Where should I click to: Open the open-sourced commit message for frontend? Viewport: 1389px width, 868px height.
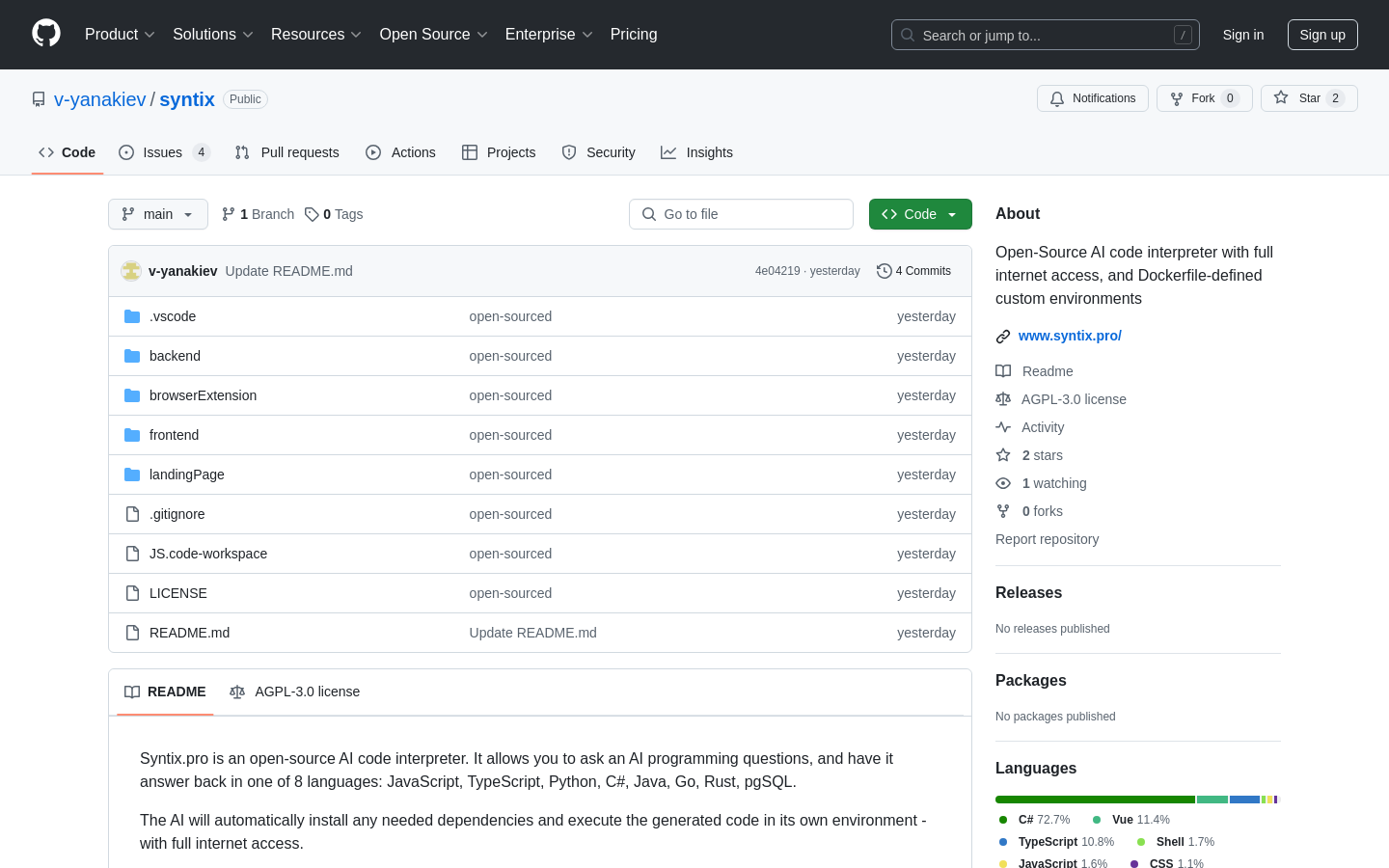click(510, 435)
